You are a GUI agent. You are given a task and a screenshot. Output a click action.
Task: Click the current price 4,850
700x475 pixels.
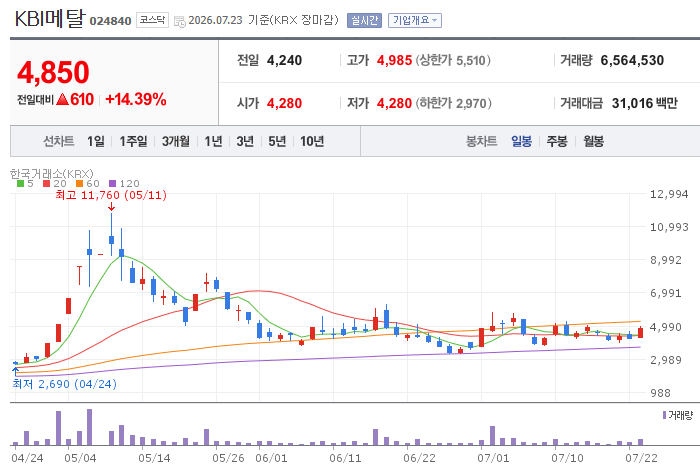(53, 72)
